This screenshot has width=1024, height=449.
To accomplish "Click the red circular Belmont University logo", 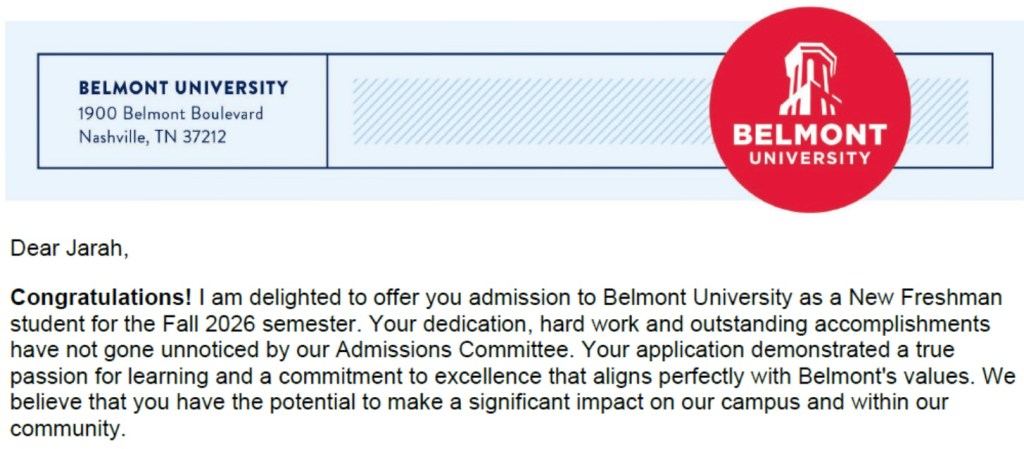I will pyautogui.click(x=810, y=110).
